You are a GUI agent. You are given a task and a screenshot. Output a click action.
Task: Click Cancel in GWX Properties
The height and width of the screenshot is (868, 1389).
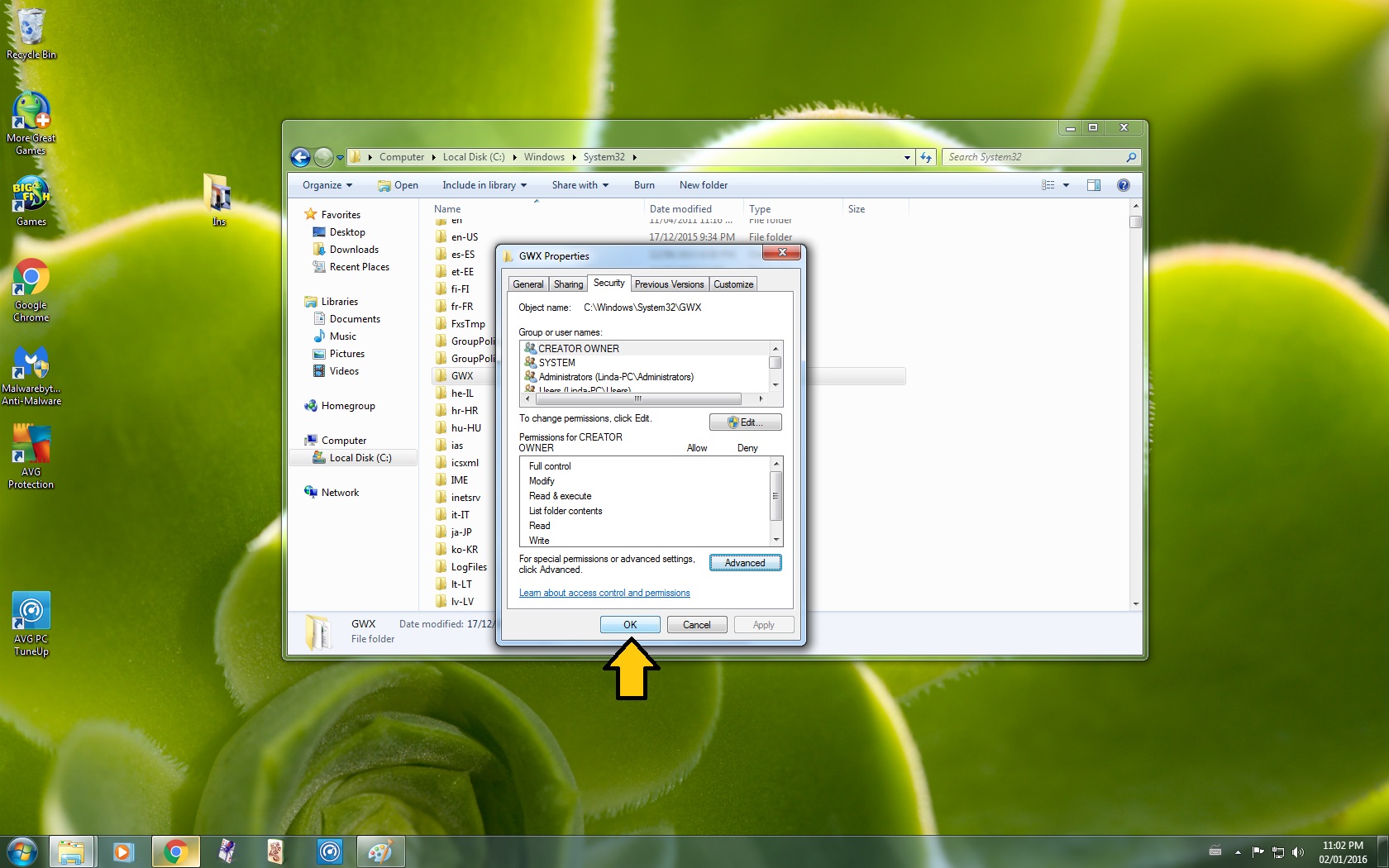point(697,625)
